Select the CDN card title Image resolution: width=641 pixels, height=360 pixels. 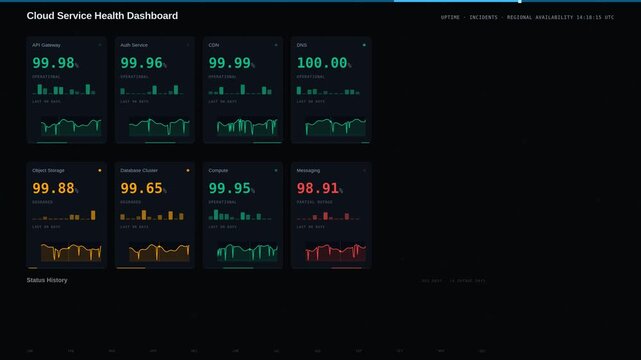point(214,45)
